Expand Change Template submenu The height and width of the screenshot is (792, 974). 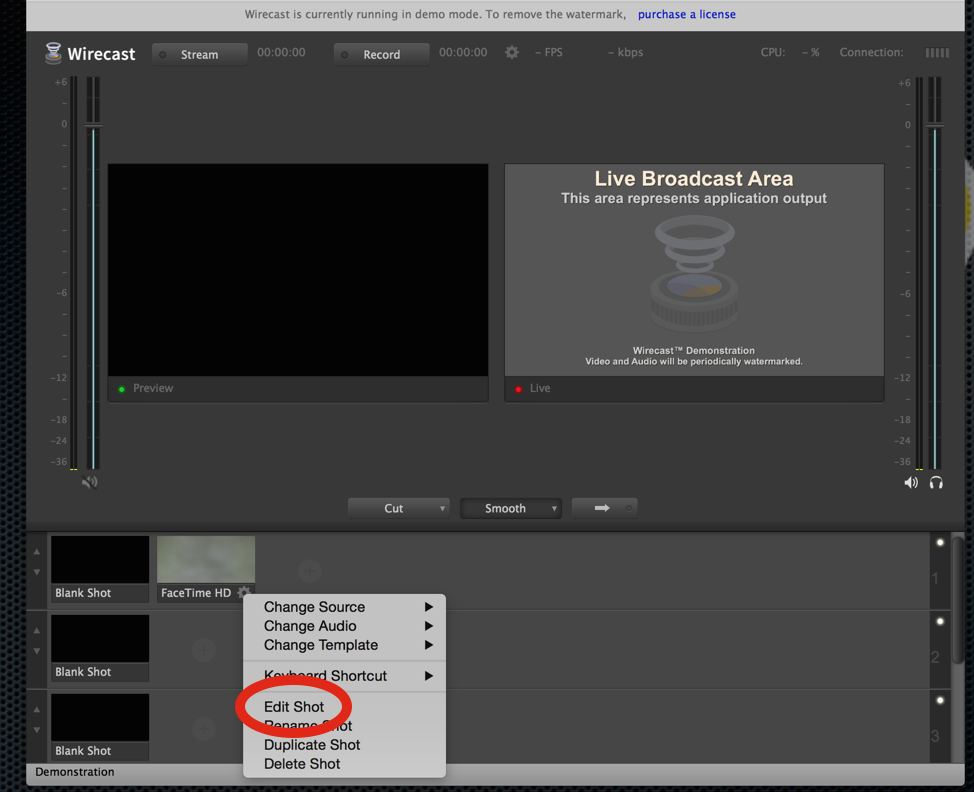pos(344,645)
